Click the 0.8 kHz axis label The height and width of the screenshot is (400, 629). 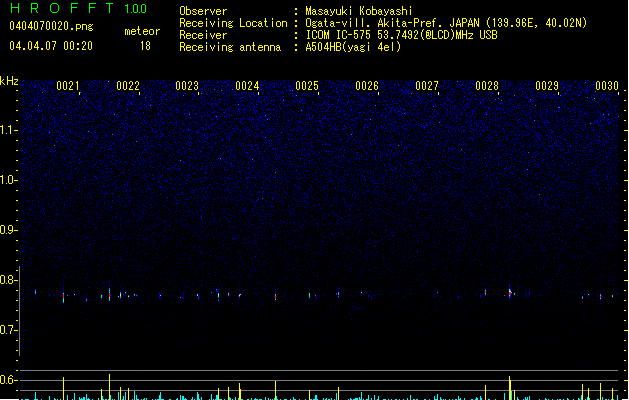tap(8, 280)
